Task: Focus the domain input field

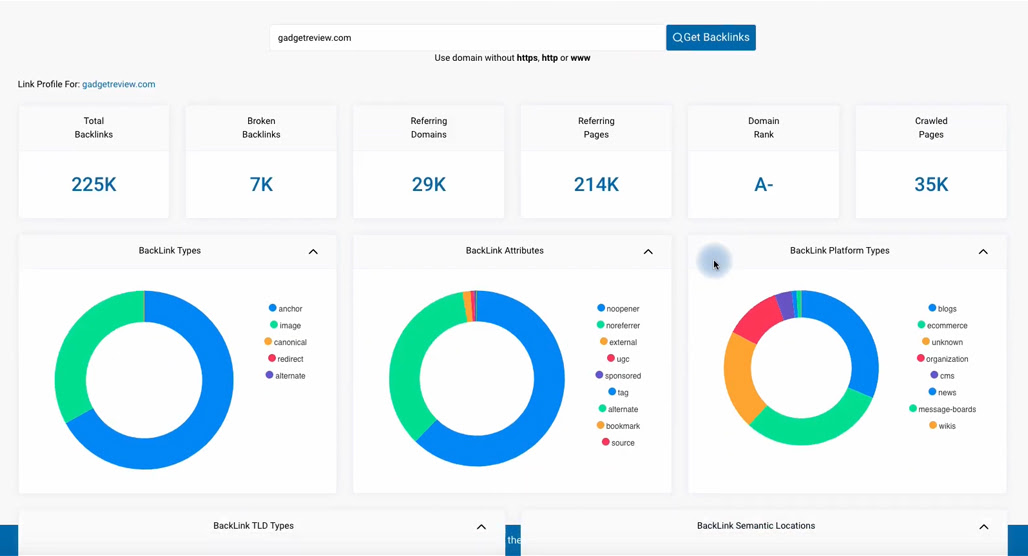Action: [x=467, y=37]
